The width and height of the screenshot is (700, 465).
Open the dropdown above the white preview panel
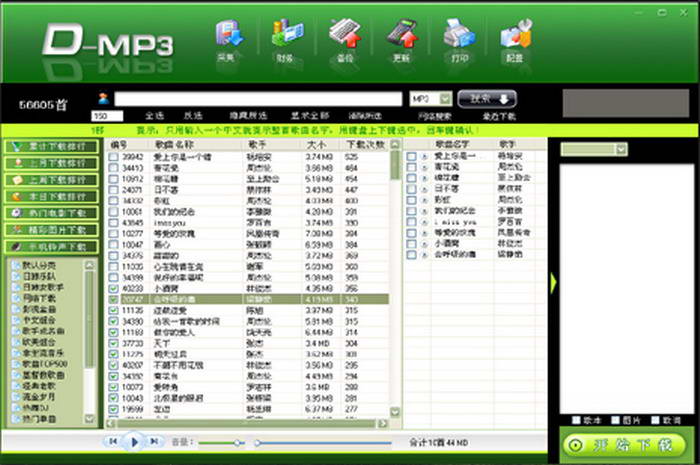coord(621,149)
